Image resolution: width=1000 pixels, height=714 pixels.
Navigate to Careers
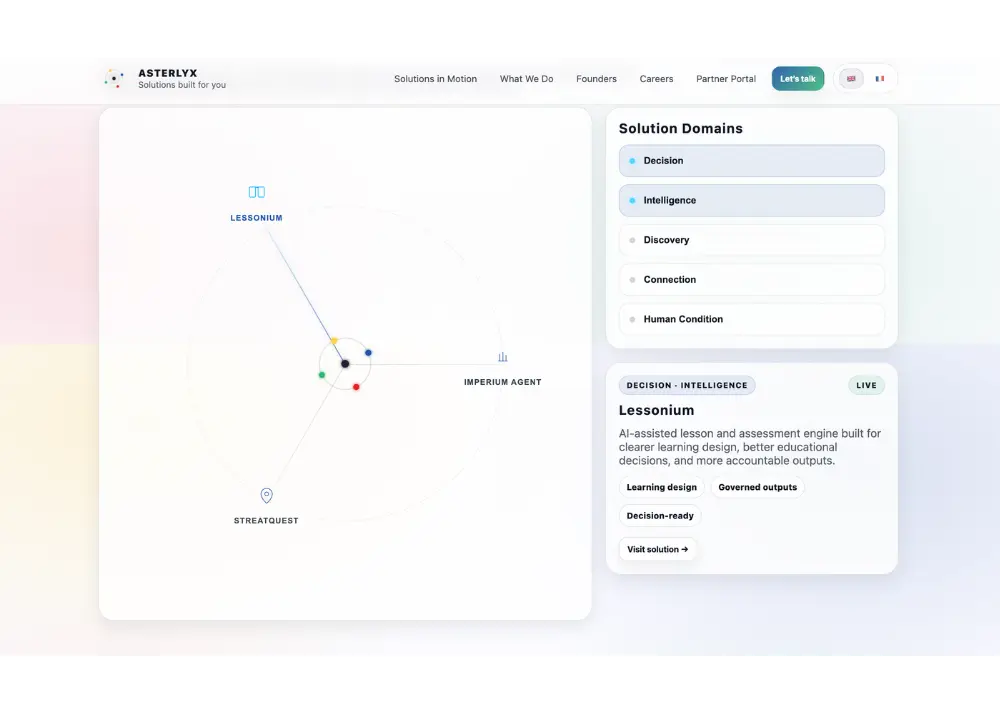click(656, 79)
